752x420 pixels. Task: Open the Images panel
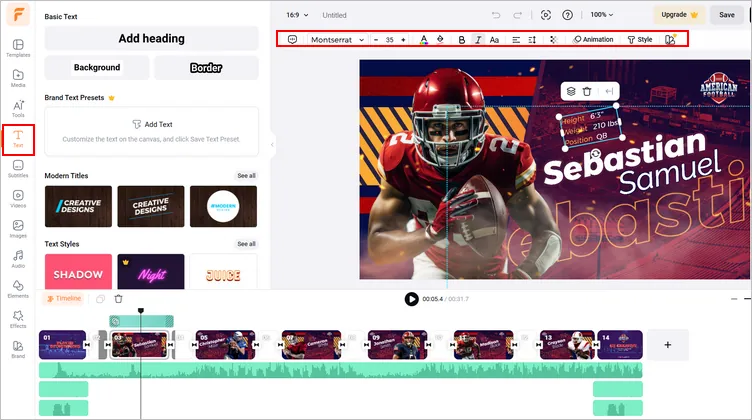[x=18, y=229]
